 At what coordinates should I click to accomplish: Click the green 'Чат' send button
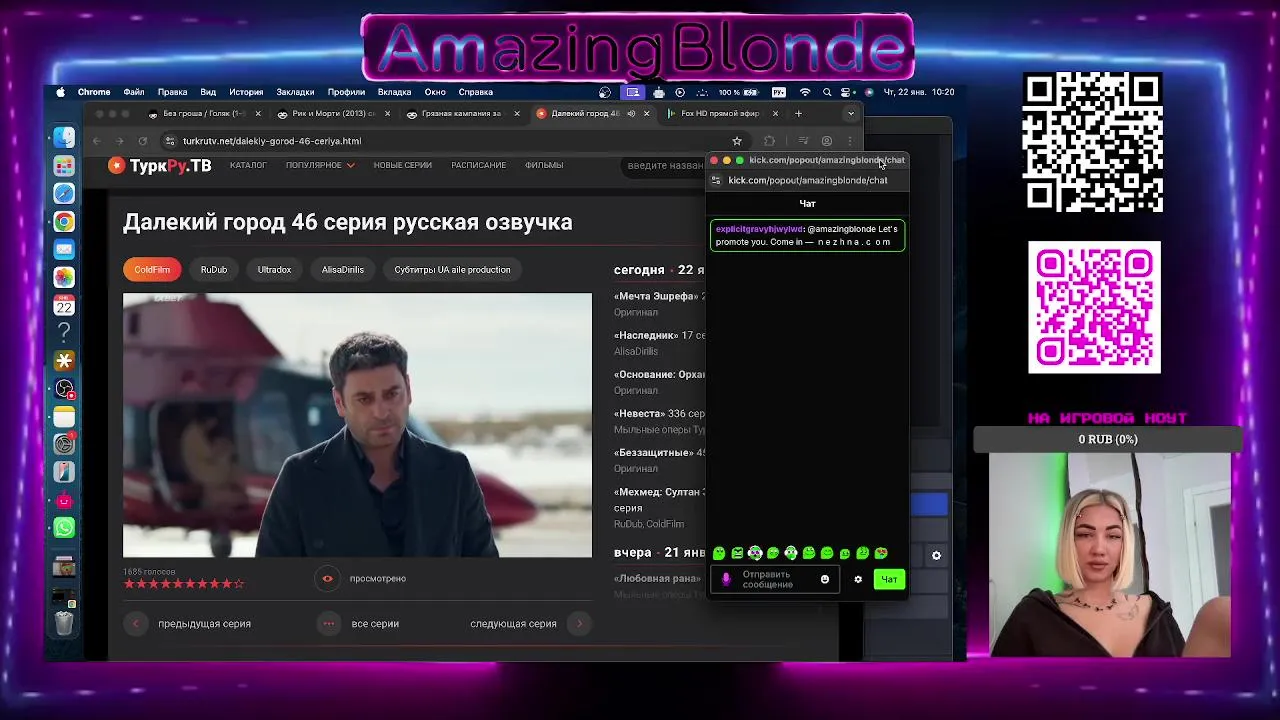889,579
